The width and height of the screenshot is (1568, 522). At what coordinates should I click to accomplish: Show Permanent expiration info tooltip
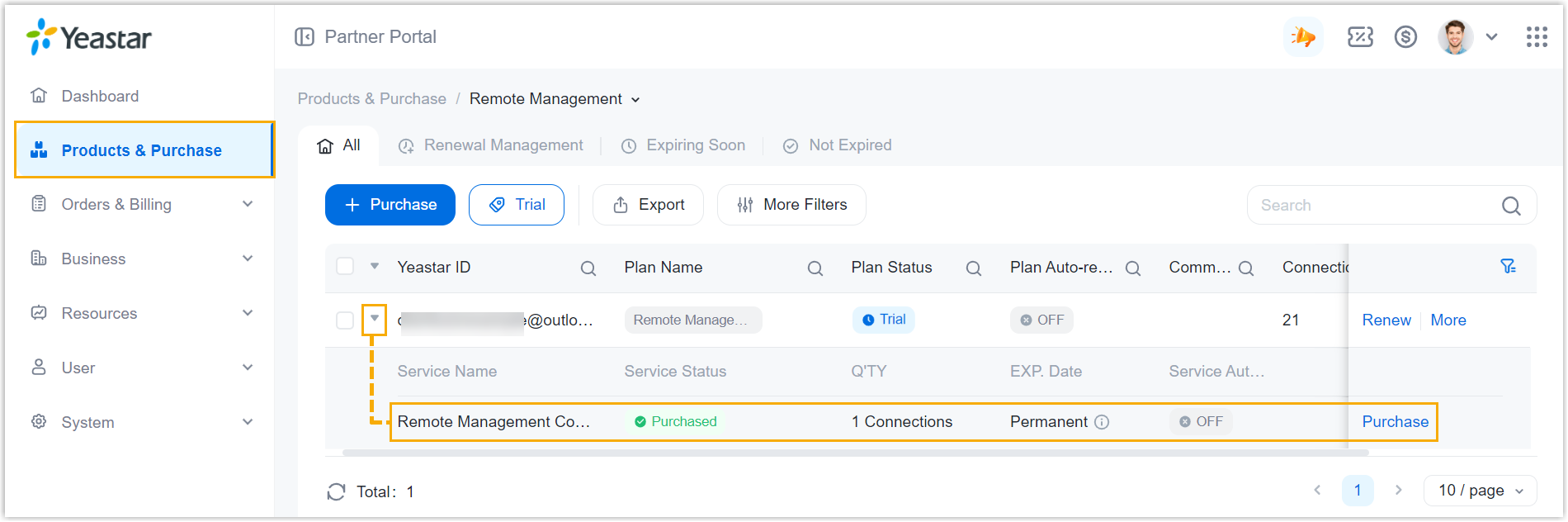pos(1102,422)
